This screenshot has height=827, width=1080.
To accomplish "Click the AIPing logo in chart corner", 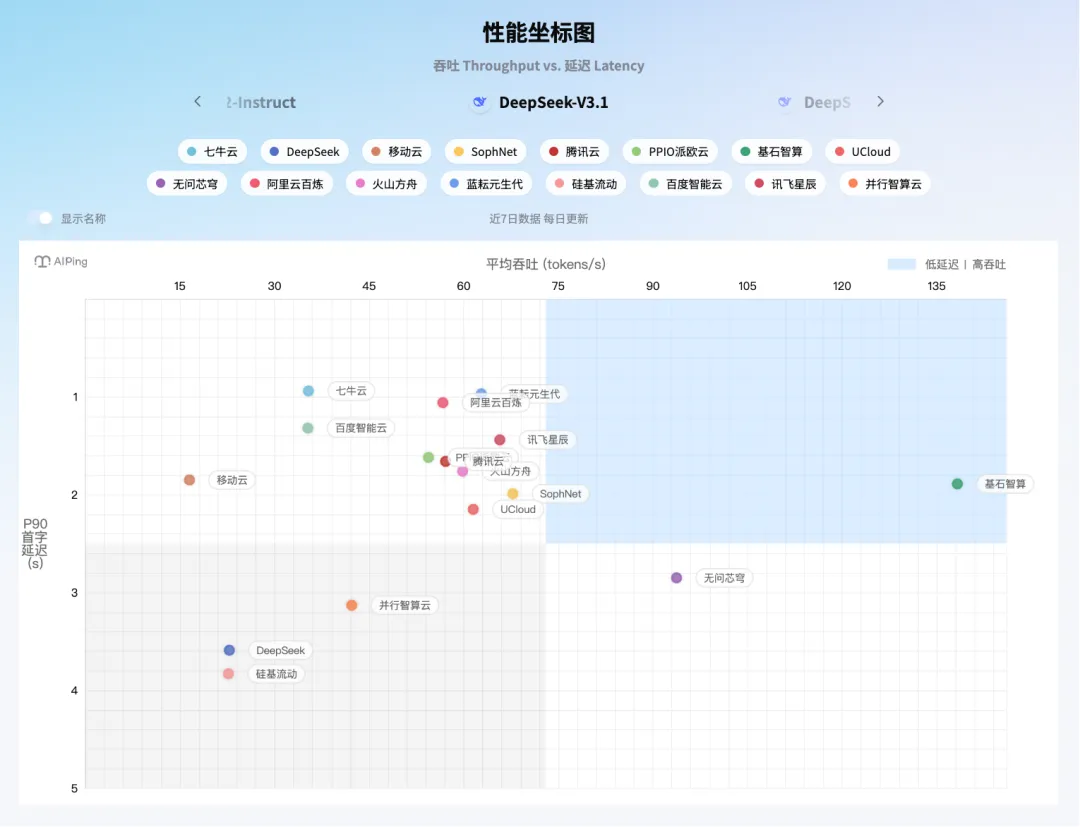I will (61, 261).
